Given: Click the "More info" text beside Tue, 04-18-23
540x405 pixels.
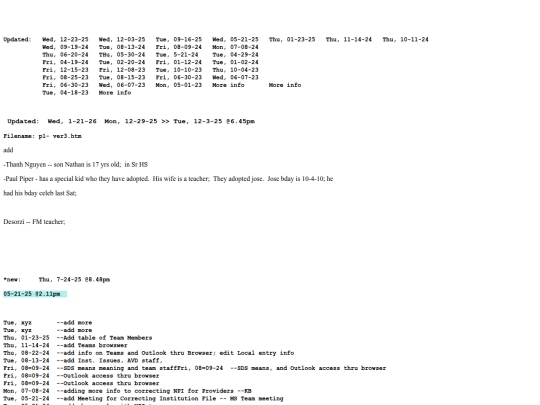Looking at the screenshot, I should [115, 92].
